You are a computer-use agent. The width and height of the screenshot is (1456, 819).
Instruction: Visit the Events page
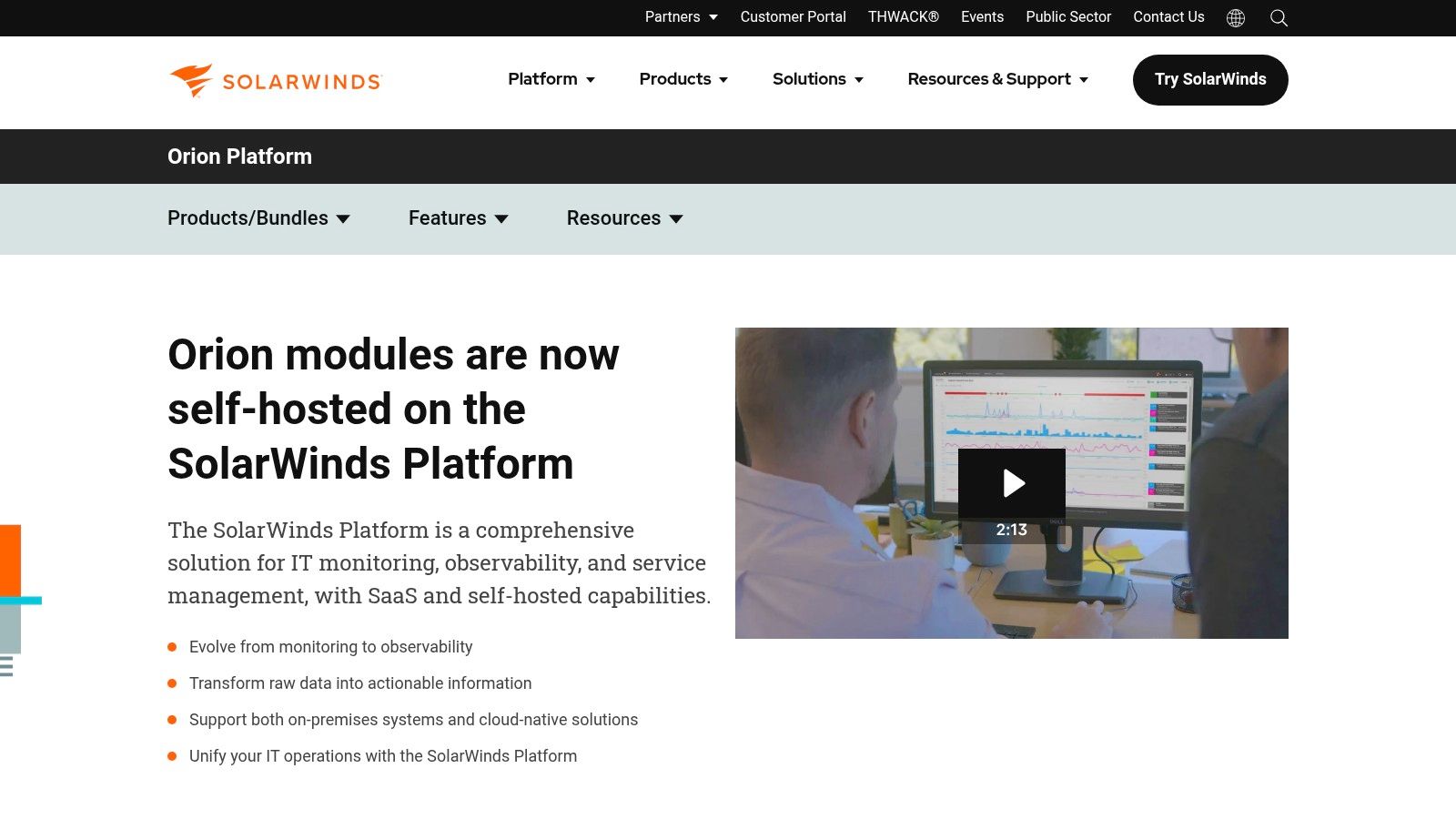[x=981, y=16]
